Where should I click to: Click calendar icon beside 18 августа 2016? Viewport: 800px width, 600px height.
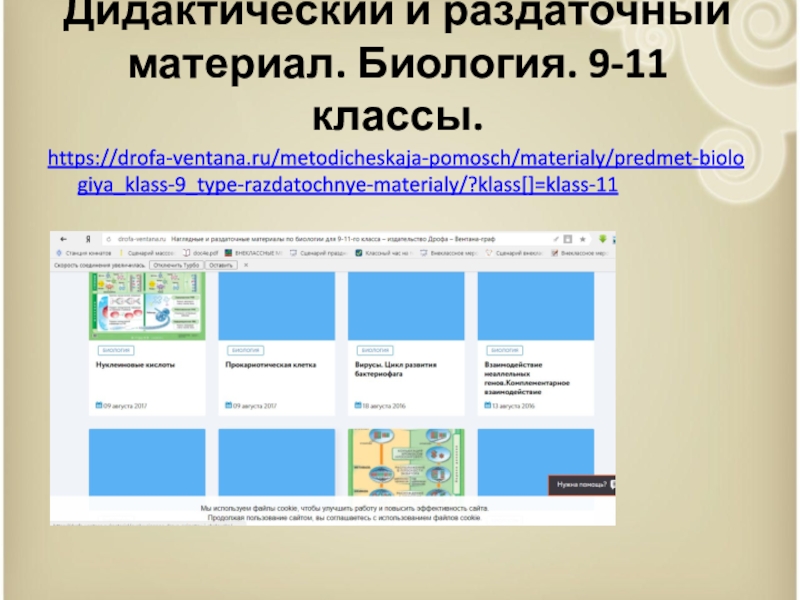click(x=356, y=407)
